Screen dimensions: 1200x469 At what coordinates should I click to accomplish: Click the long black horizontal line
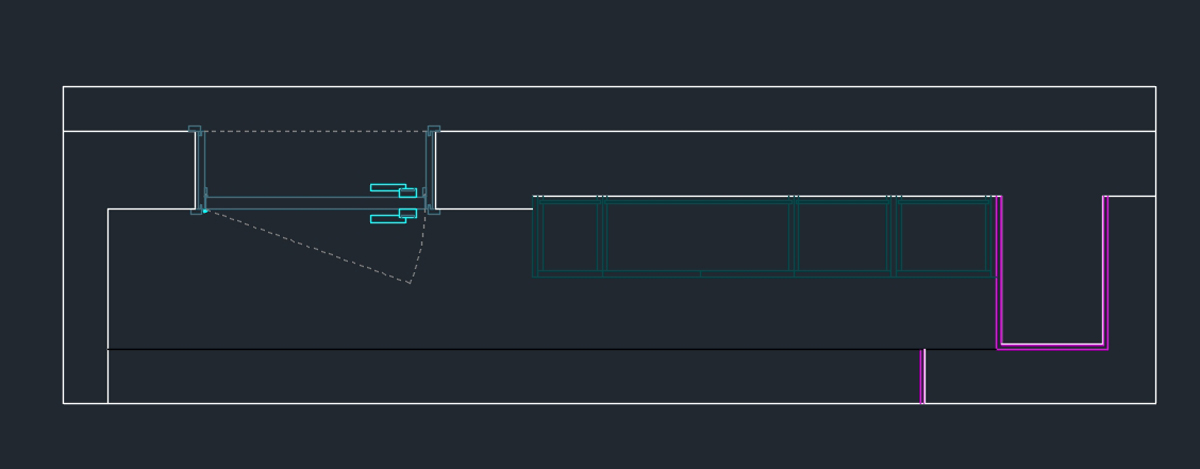click(x=500, y=349)
